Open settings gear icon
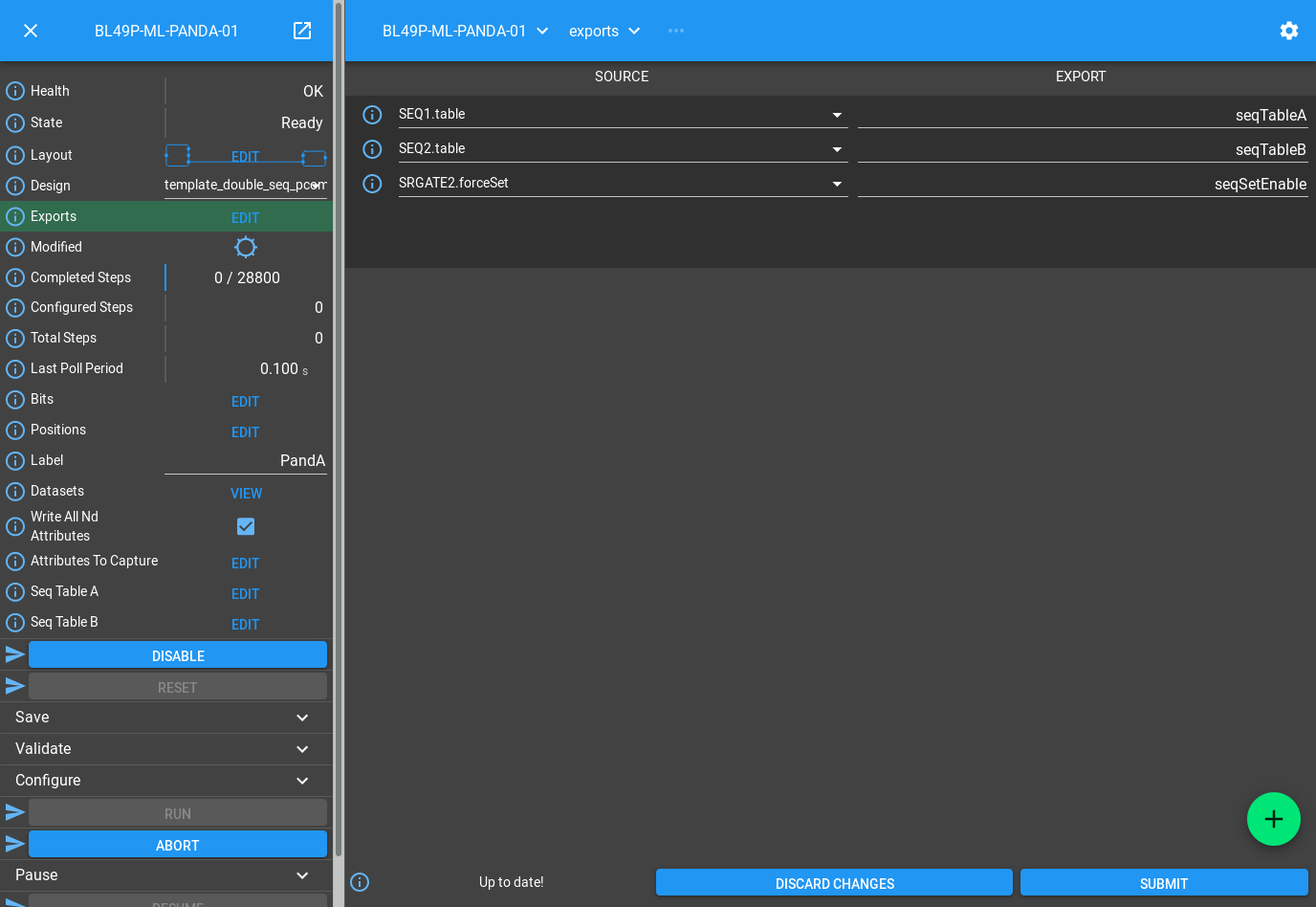The image size is (1316, 907). click(1288, 31)
